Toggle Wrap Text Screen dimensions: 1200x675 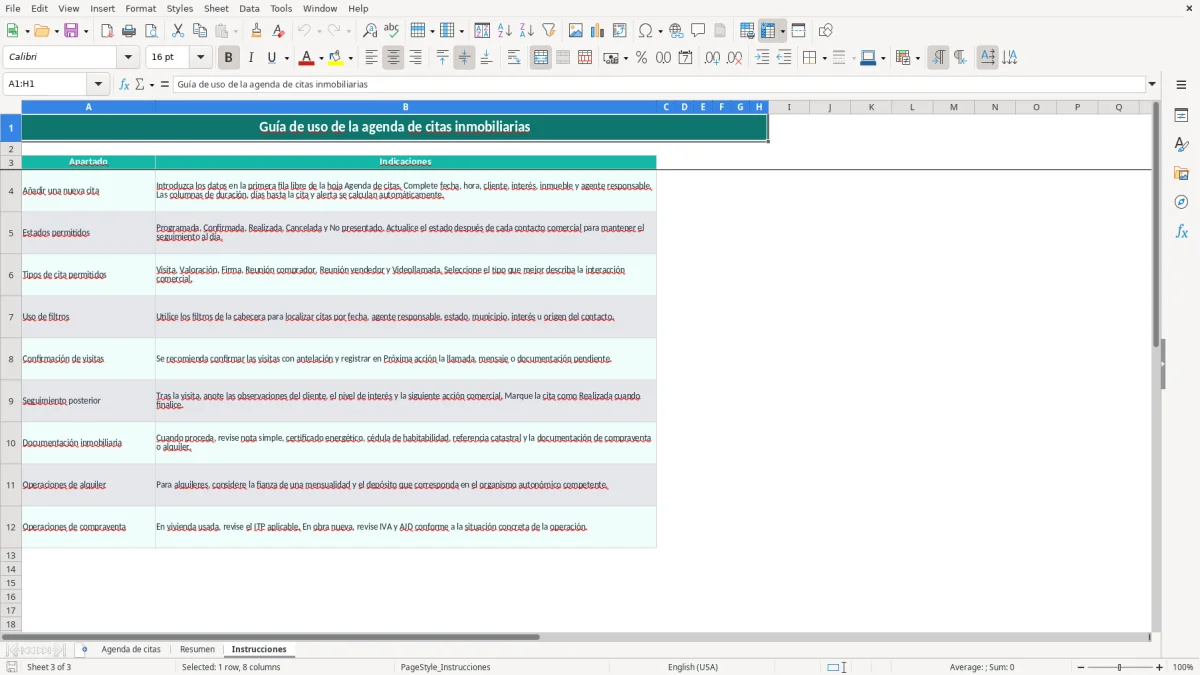(x=514, y=58)
